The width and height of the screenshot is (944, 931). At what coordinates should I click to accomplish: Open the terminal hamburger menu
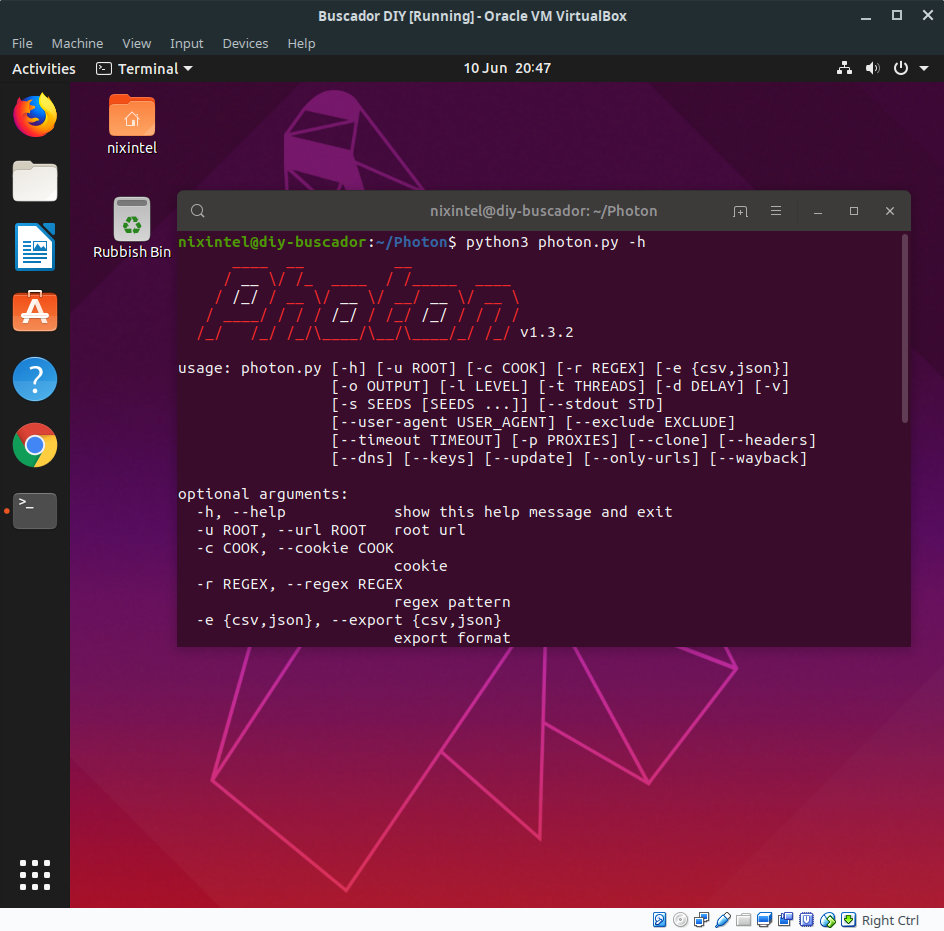click(776, 211)
